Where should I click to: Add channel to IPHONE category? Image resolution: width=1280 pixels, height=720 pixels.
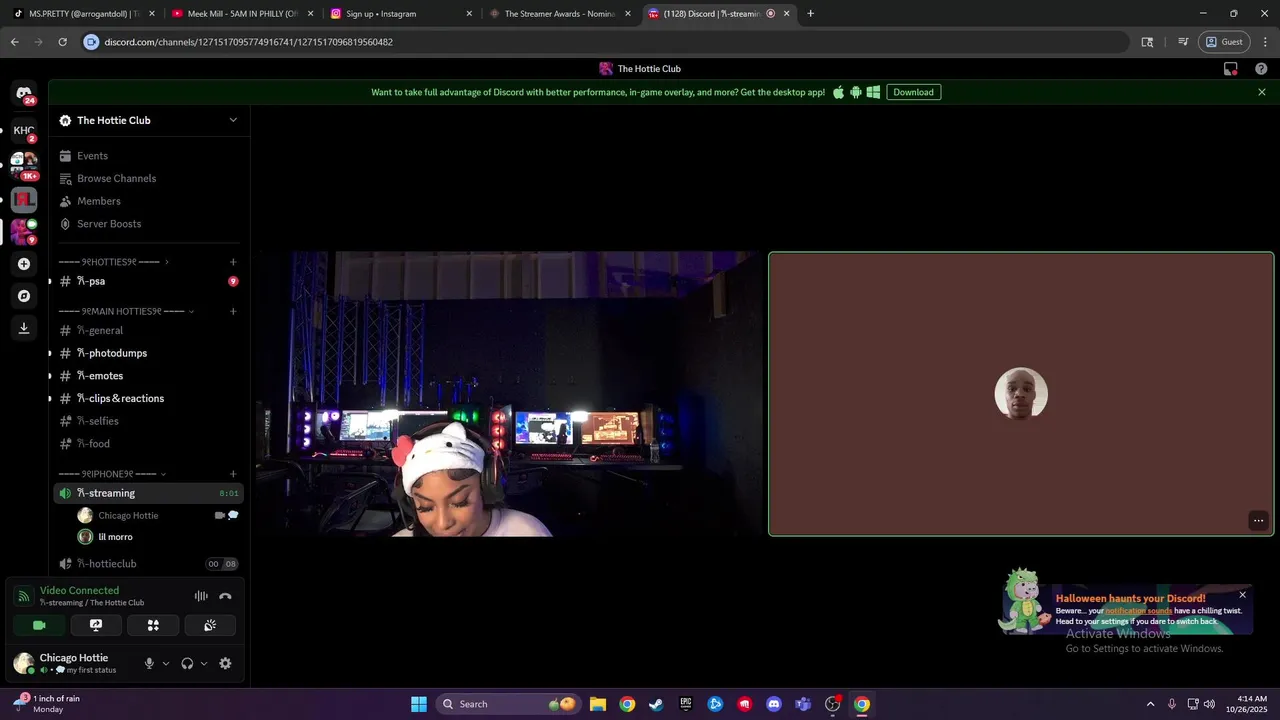(x=233, y=474)
